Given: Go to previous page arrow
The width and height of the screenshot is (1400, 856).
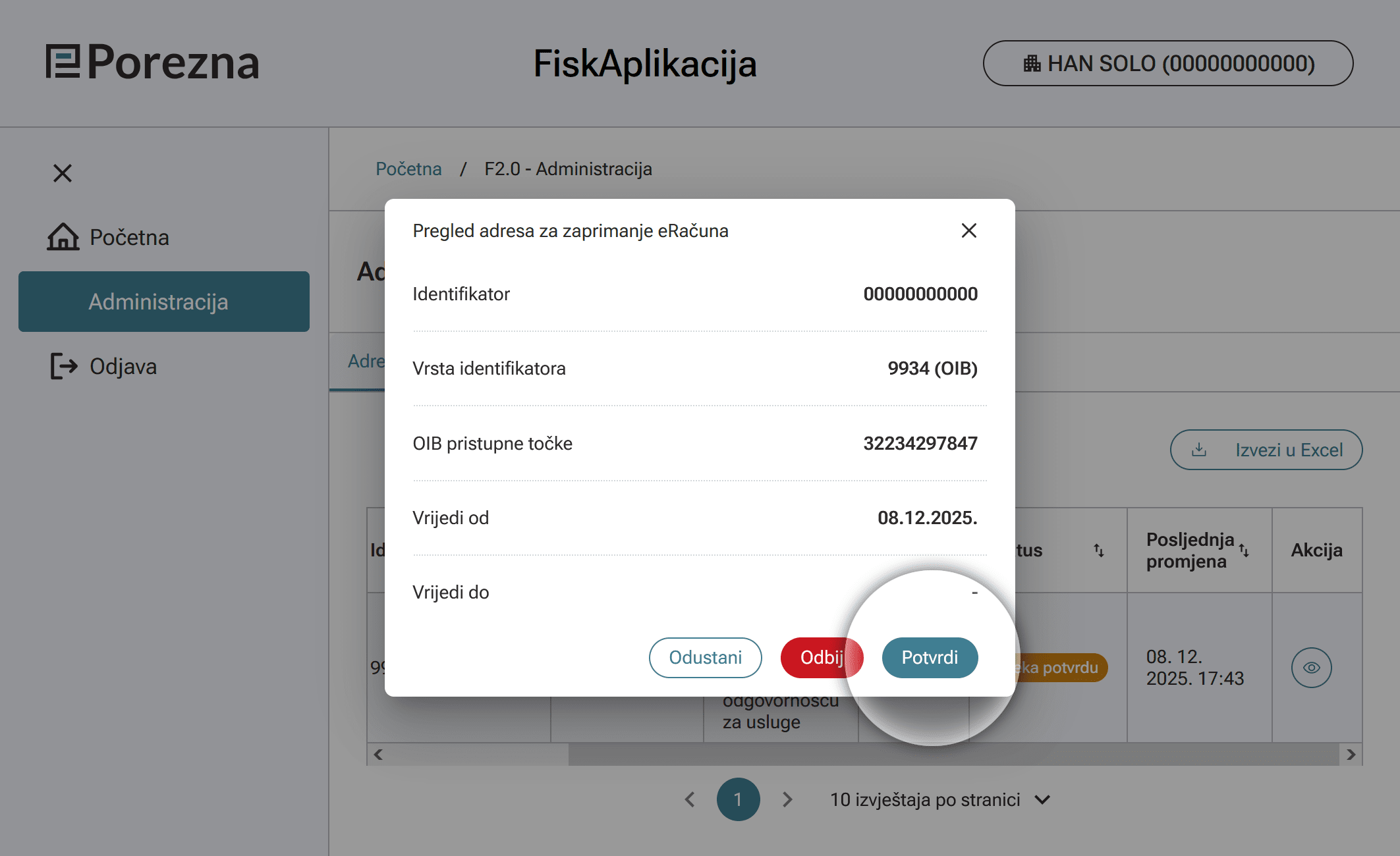Looking at the screenshot, I should pyautogui.click(x=690, y=799).
